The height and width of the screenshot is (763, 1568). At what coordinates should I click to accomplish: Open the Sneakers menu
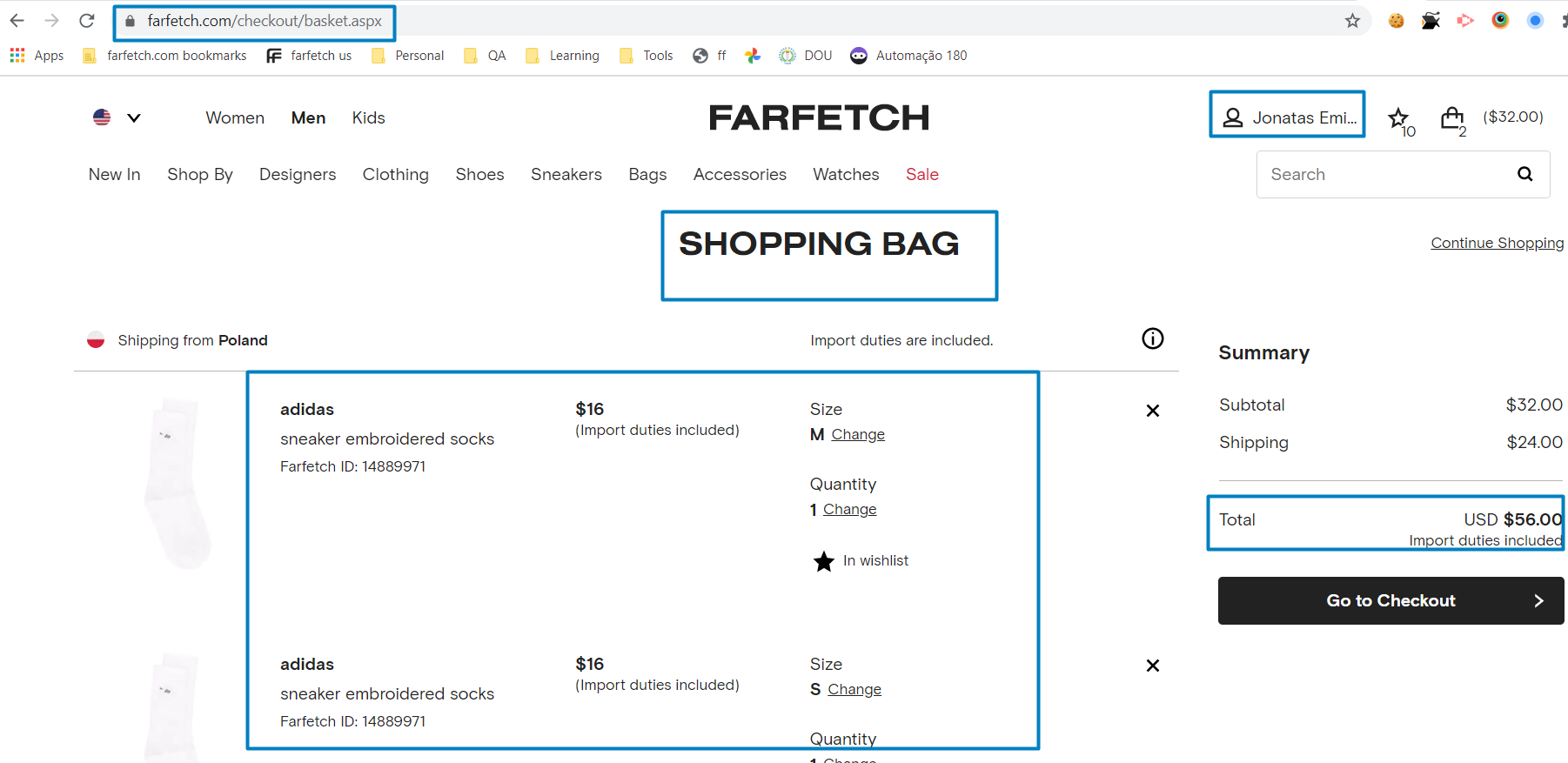tap(566, 174)
